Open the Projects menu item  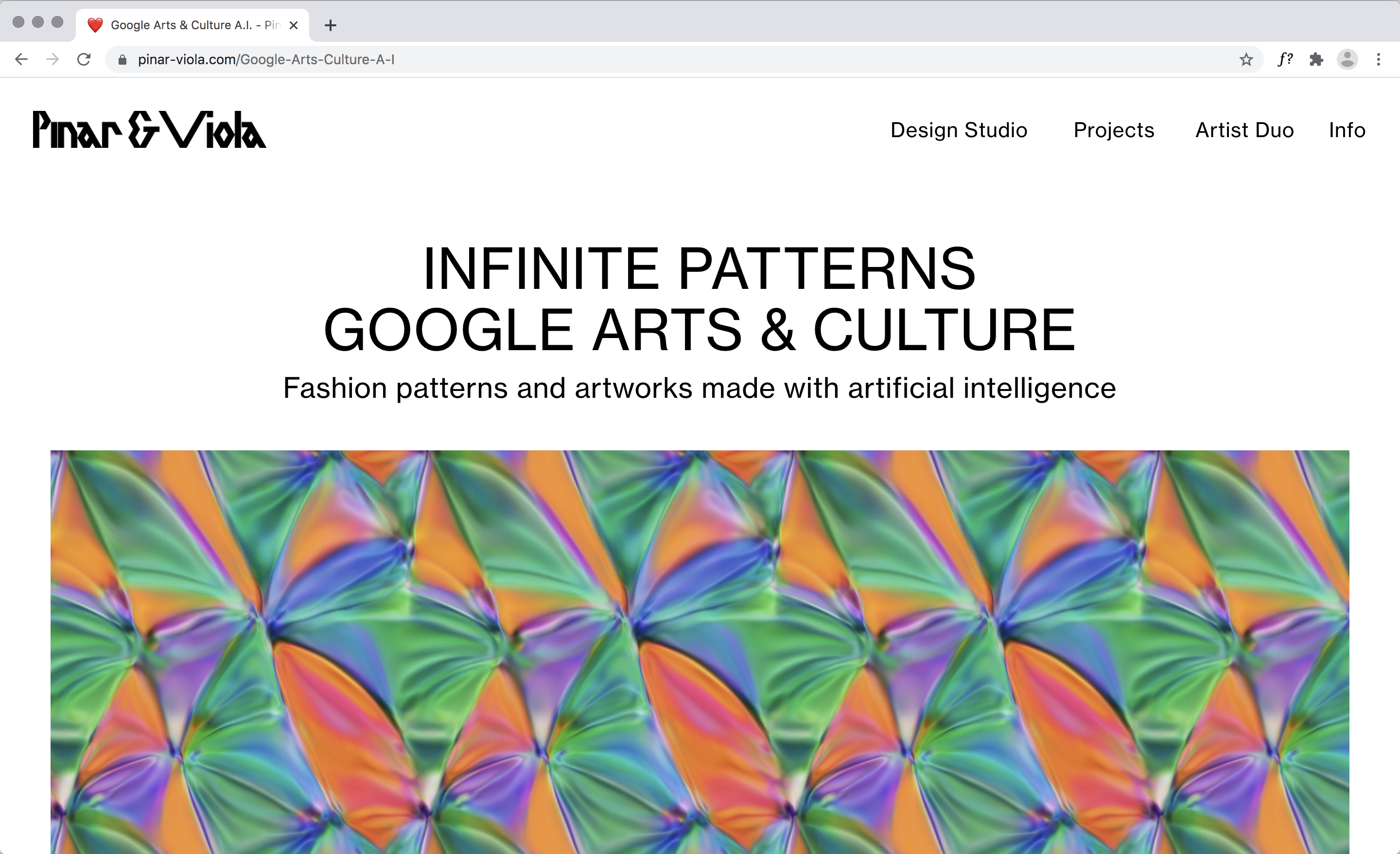[1114, 130]
